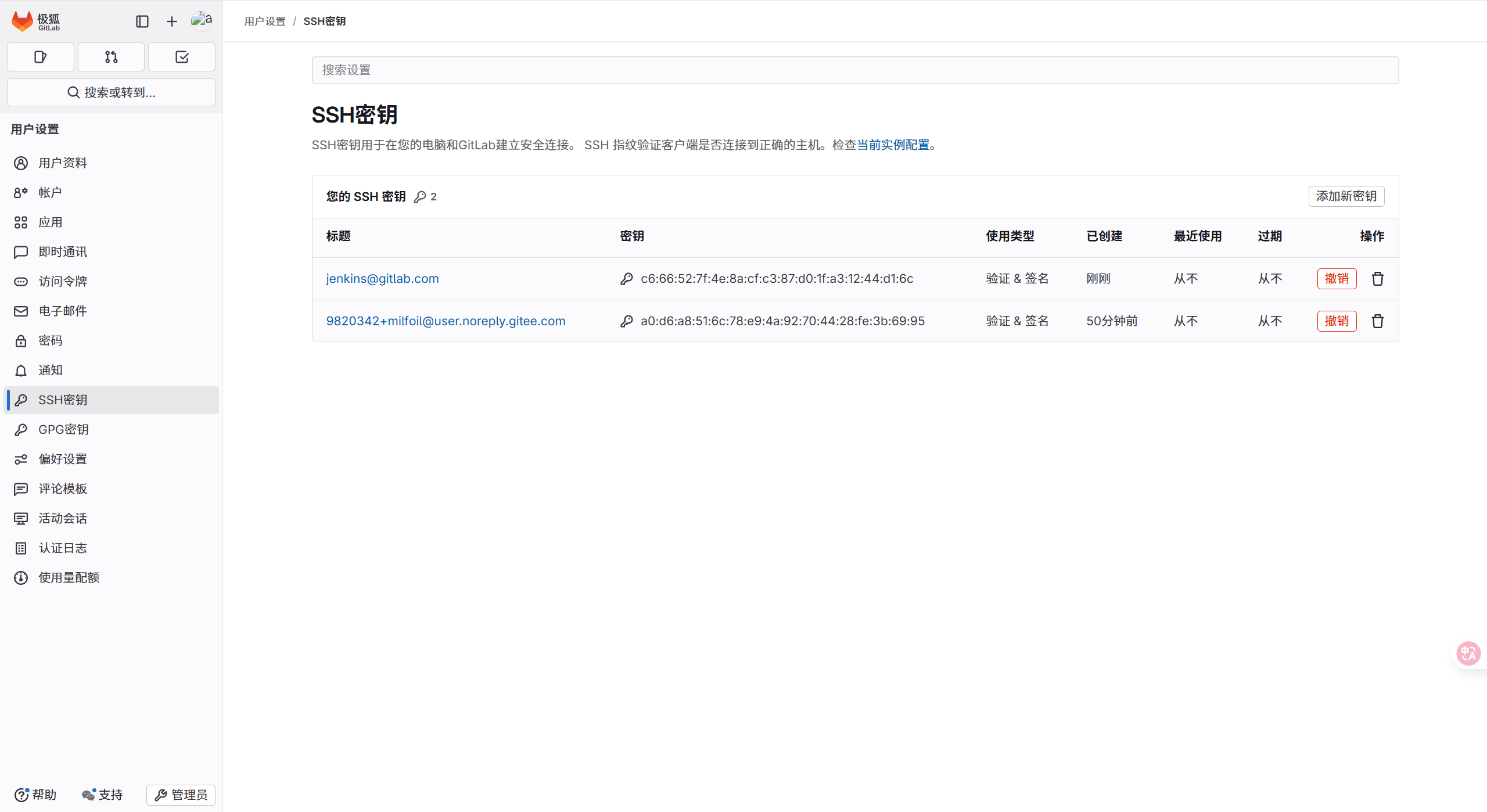Open the issues shortcut icon
Viewport: 1487px width, 812px height.
(41, 57)
